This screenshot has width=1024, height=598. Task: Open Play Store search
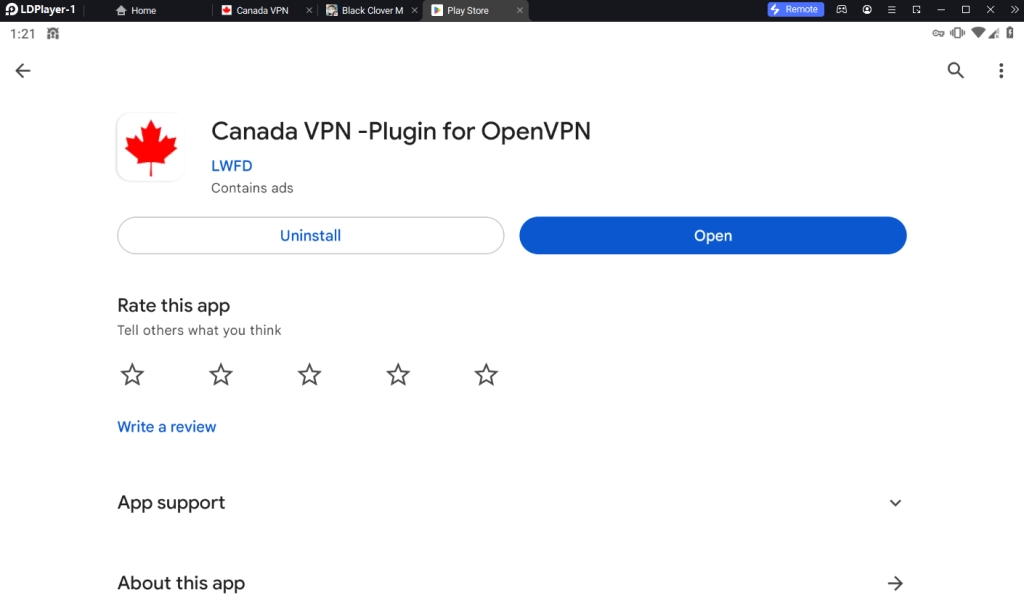pyautogui.click(x=956, y=70)
